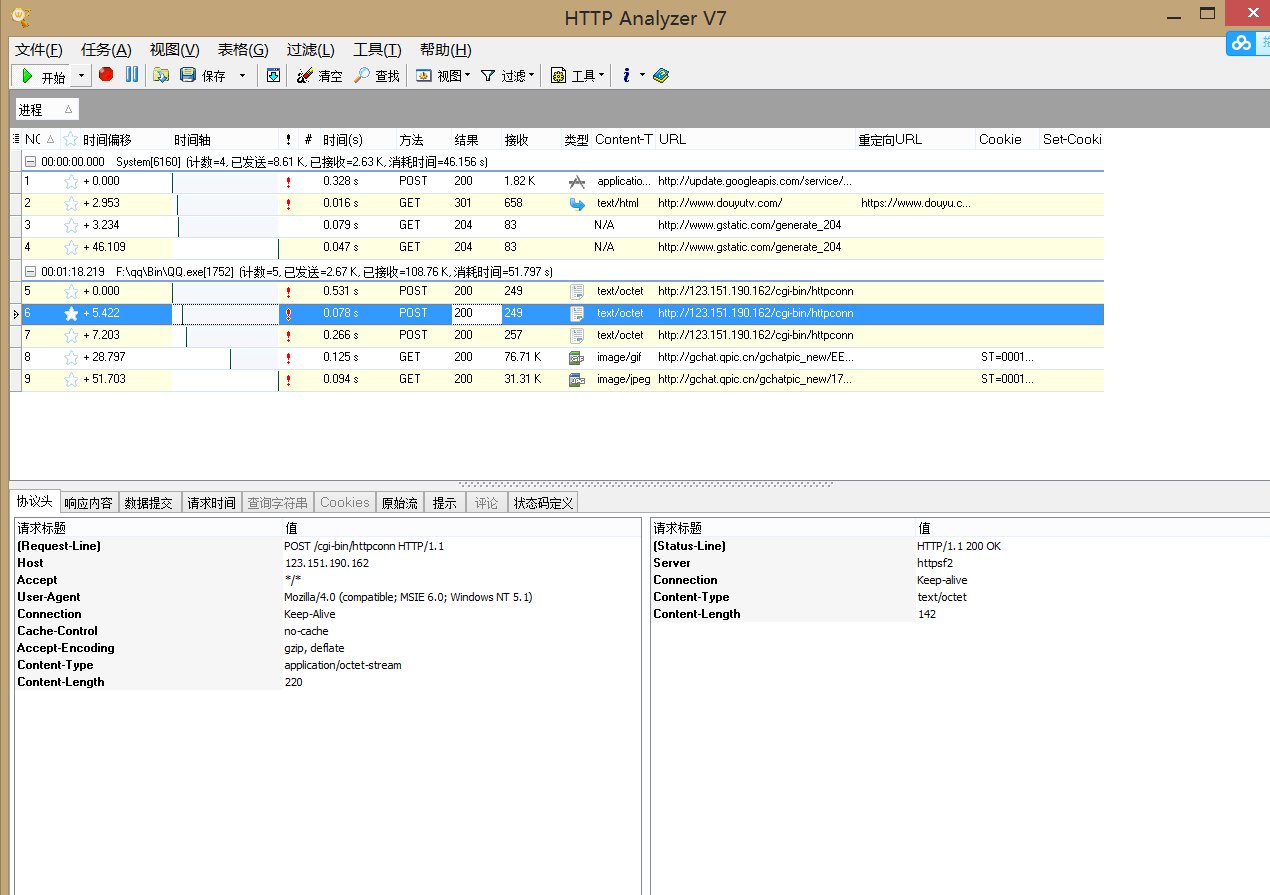1270x895 pixels.
Task: Toggle the star on row 8
Action: pos(71,358)
